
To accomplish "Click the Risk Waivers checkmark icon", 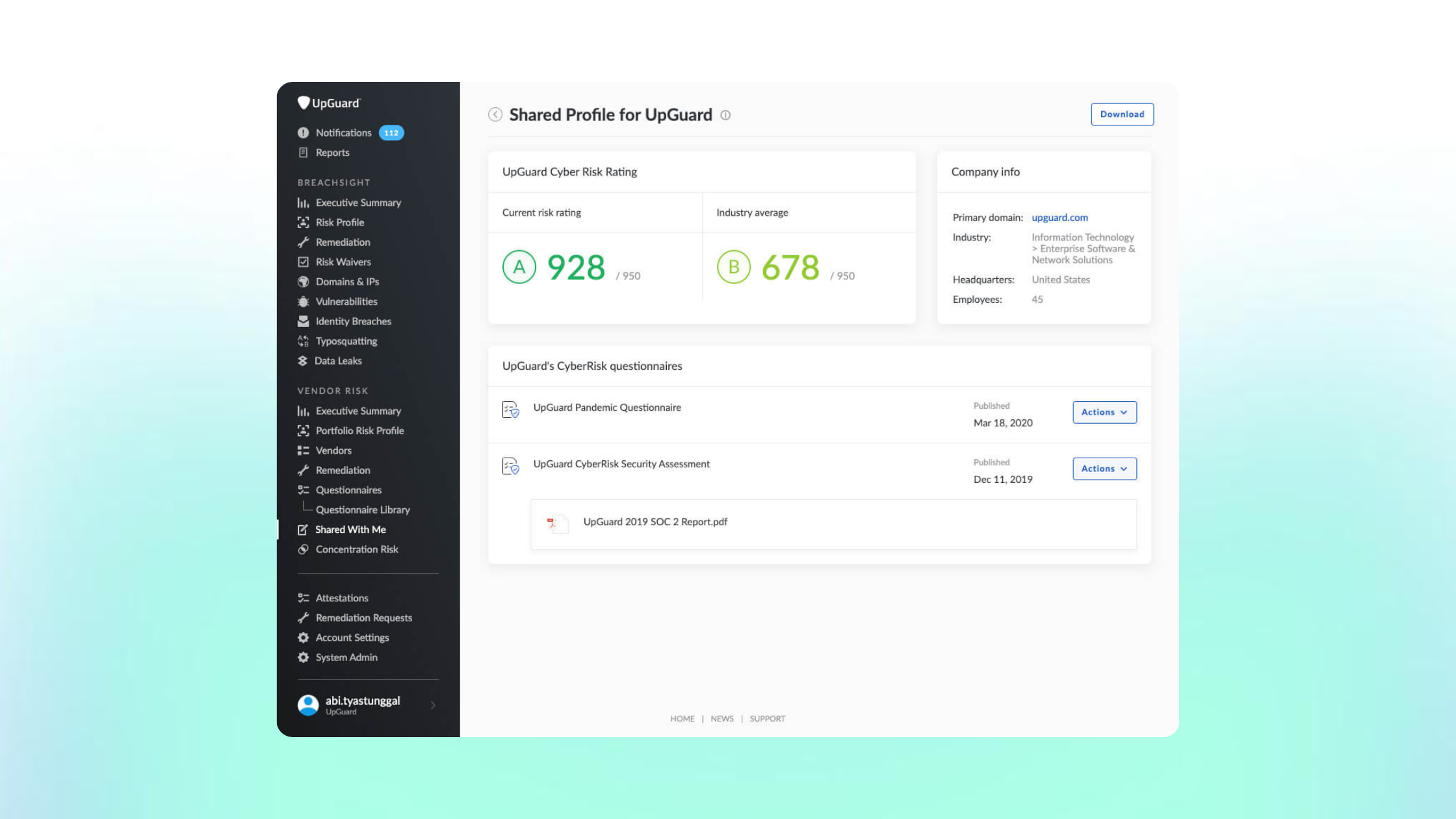I will [x=303, y=262].
